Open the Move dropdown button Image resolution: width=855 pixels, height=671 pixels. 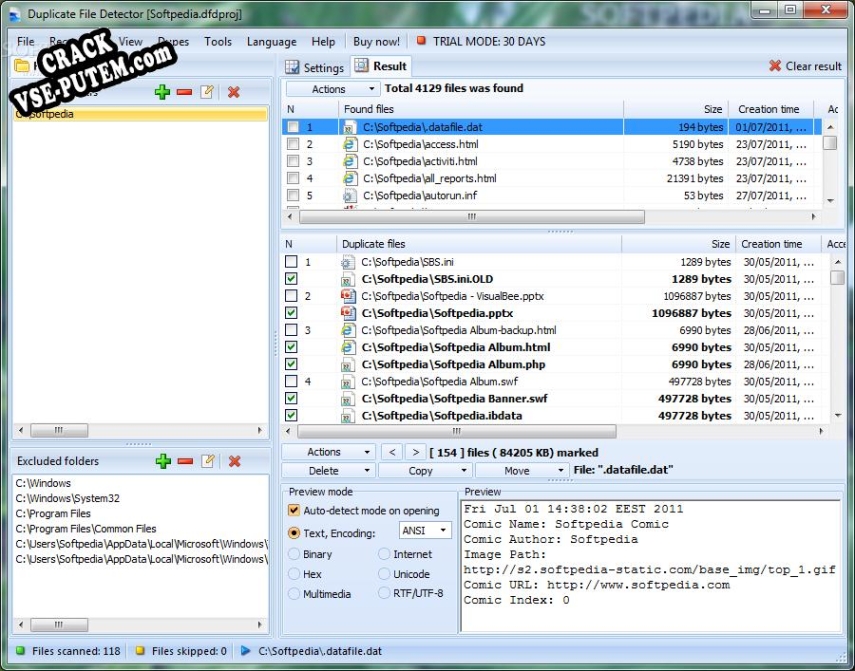tap(522, 470)
